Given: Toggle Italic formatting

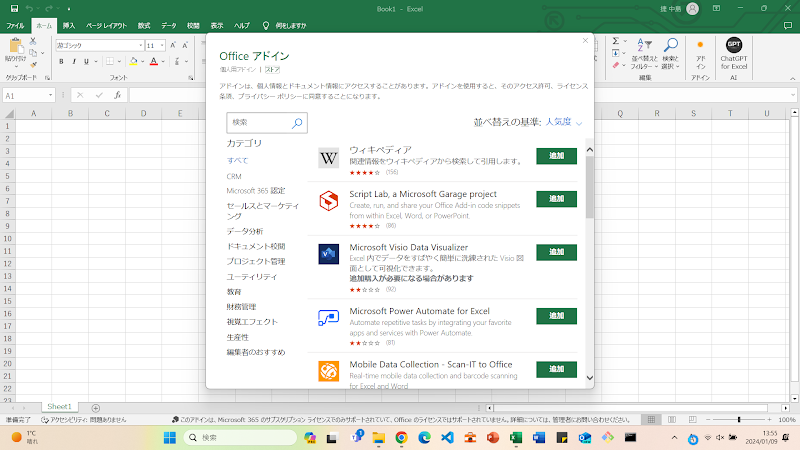Looking at the screenshot, I should [74, 62].
